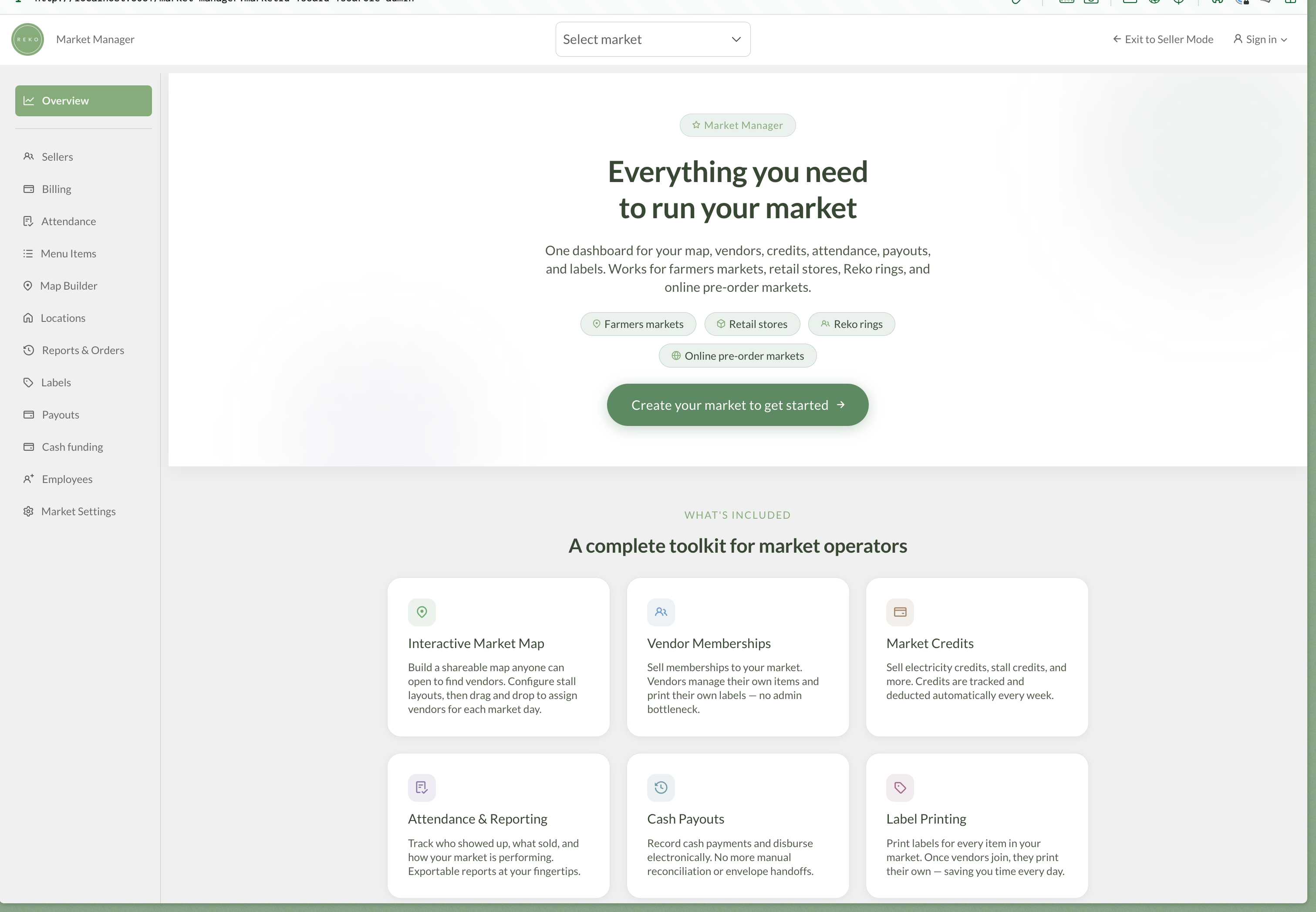Click the Labels tag icon
The width and height of the screenshot is (1316, 912).
[x=29, y=382]
